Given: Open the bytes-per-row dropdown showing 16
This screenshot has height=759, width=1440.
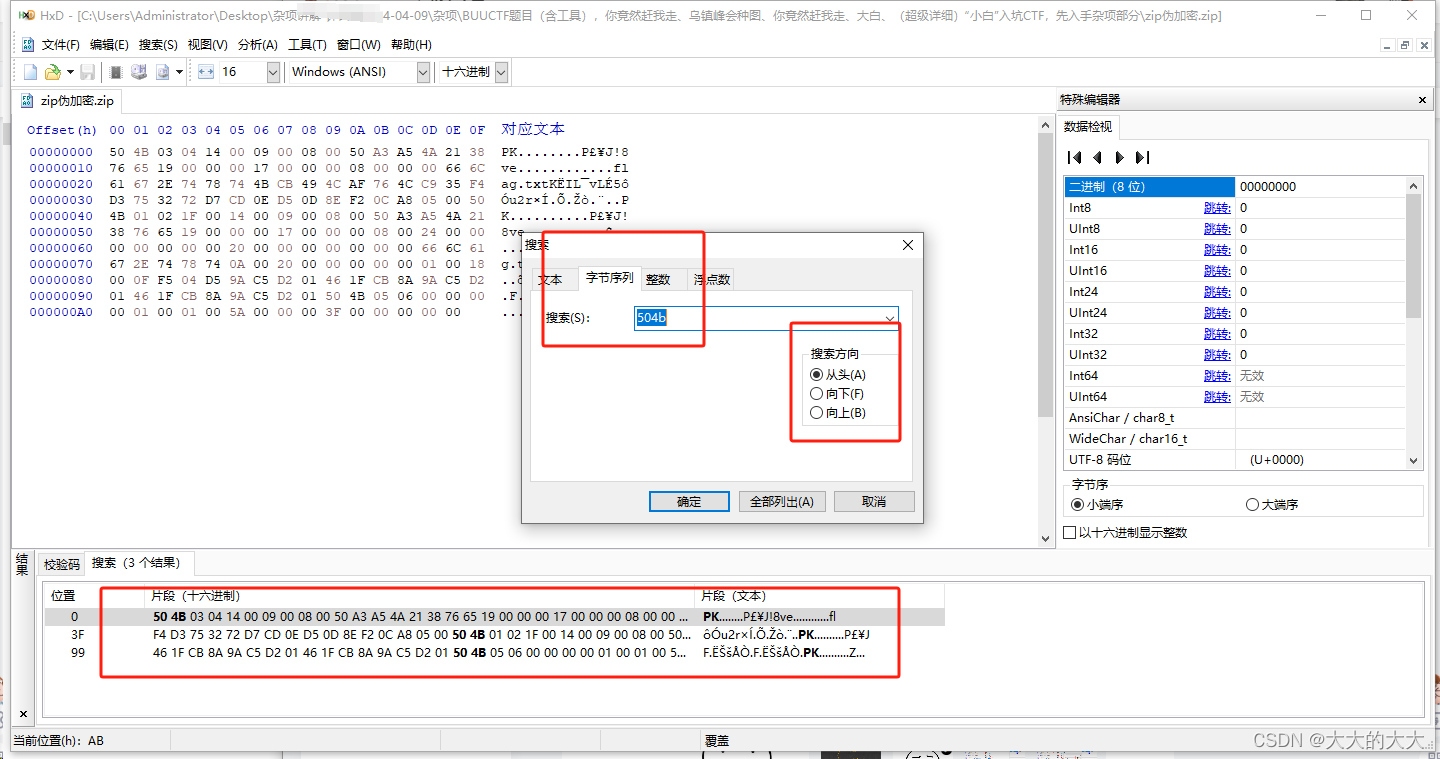Looking at the screenshot, I should coord(273,72).
